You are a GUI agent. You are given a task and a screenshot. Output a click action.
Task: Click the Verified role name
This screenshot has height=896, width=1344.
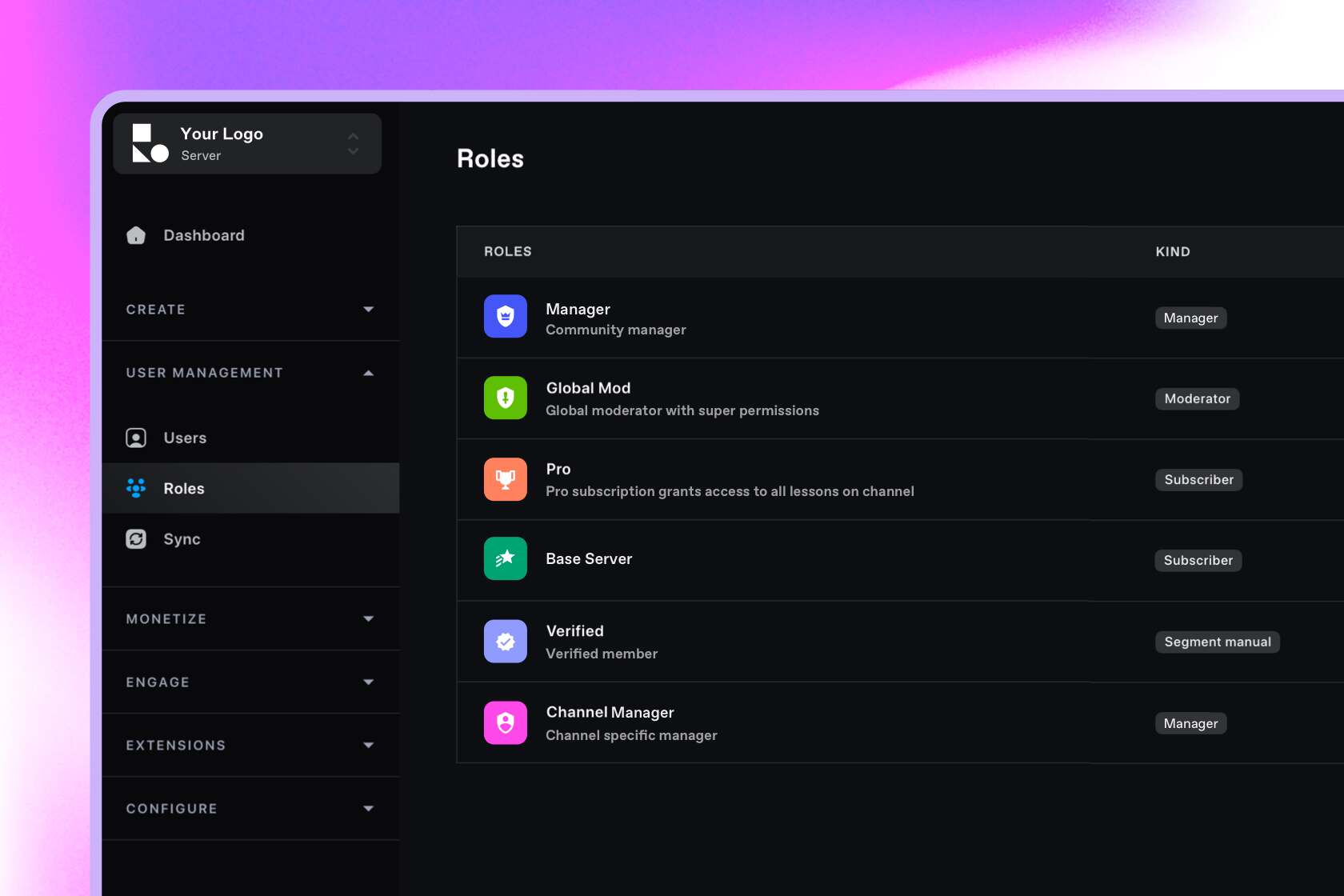[x=574, y=630]
